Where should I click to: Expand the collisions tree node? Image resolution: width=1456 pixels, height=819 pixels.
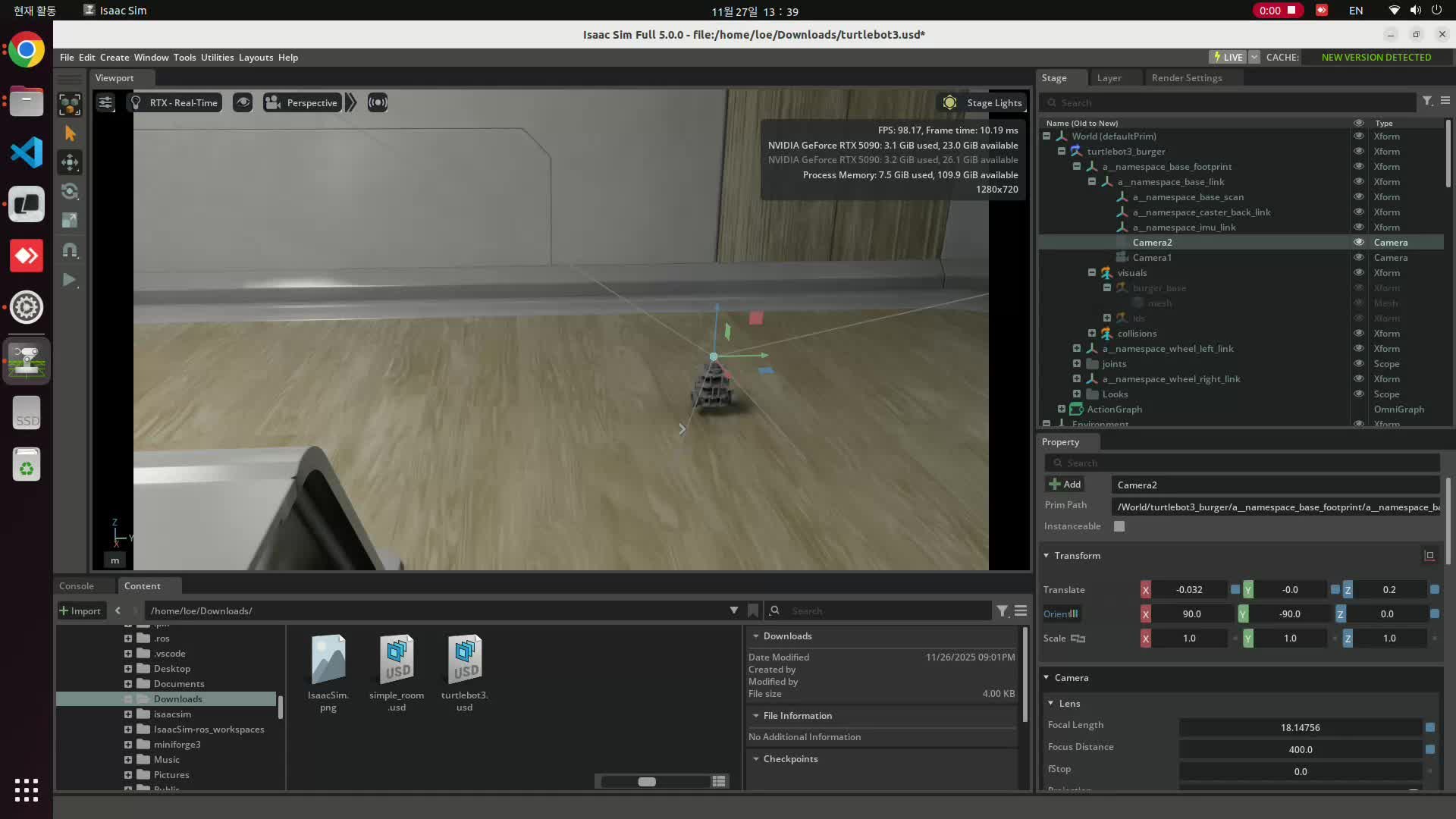click(1092, 334)
